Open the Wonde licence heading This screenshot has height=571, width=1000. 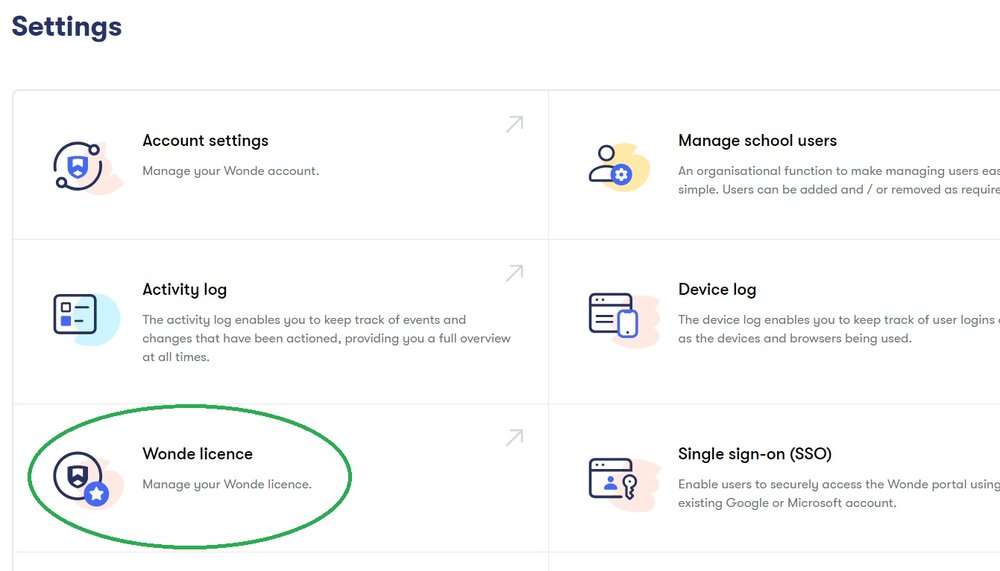(x=198, y=454)
